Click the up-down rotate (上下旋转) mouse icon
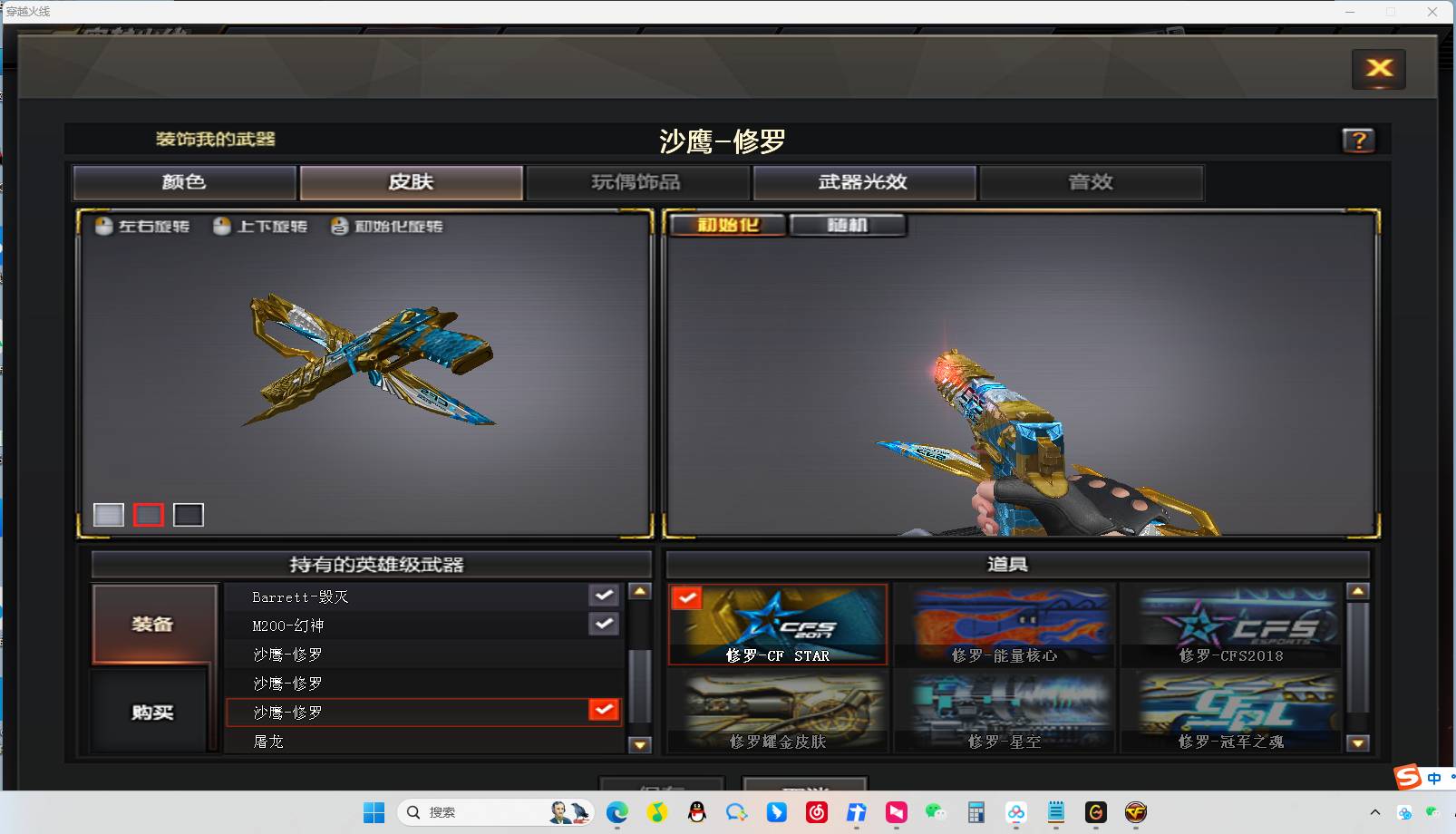The width and height of the screenshot is (1456, 834). pyautogui.click(x=221, y=226)
